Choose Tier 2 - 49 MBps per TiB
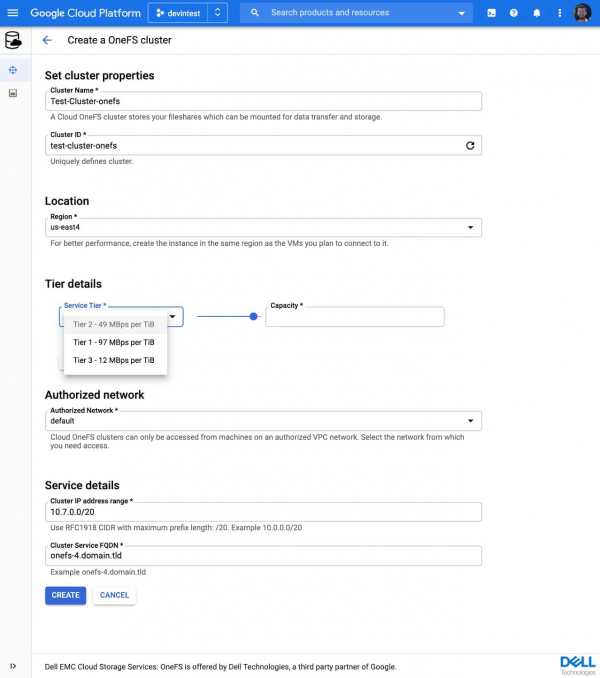The width and height of the screenshot is (600, 678). [115, 324]
